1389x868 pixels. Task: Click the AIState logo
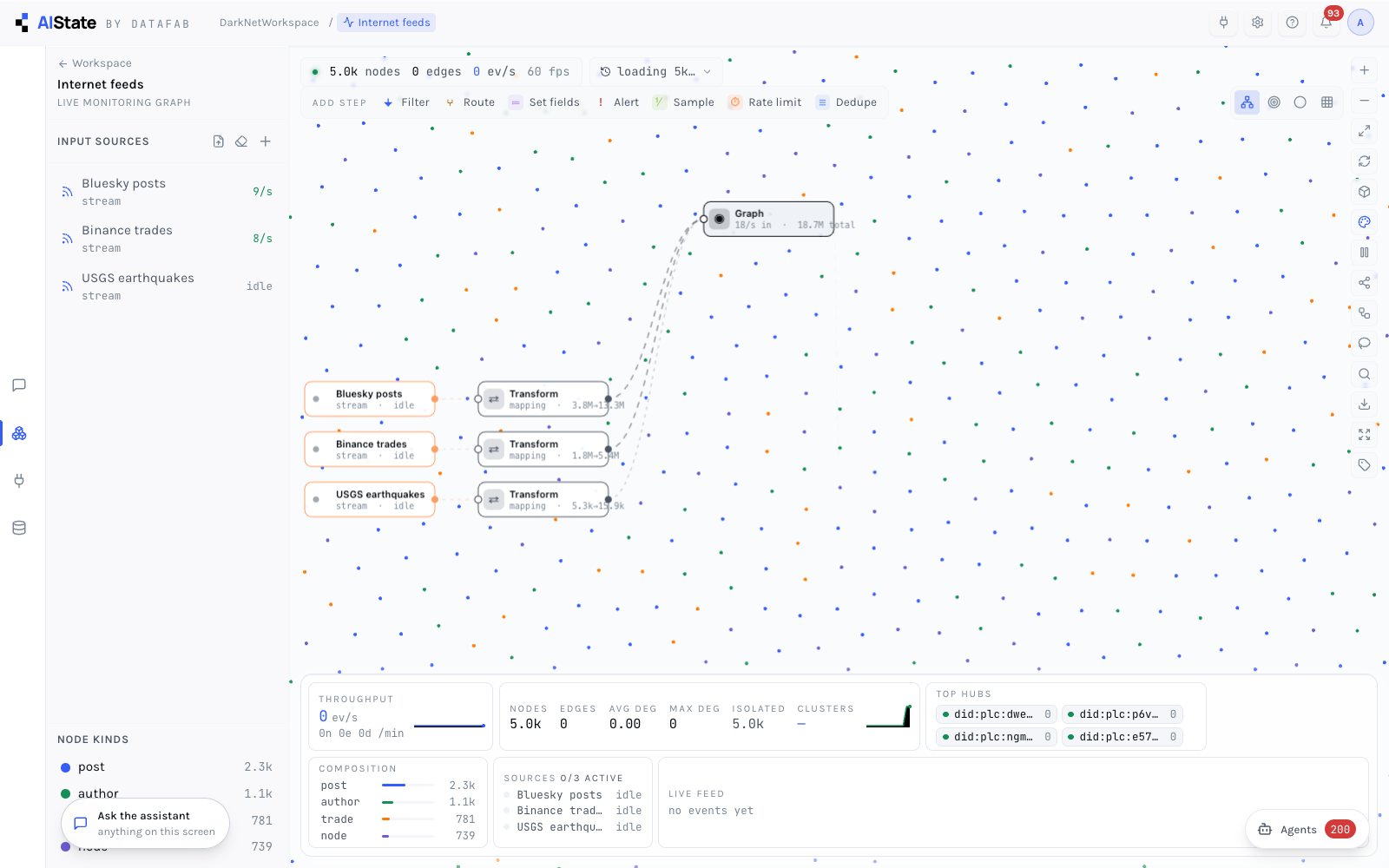click(x=56, y=23)
